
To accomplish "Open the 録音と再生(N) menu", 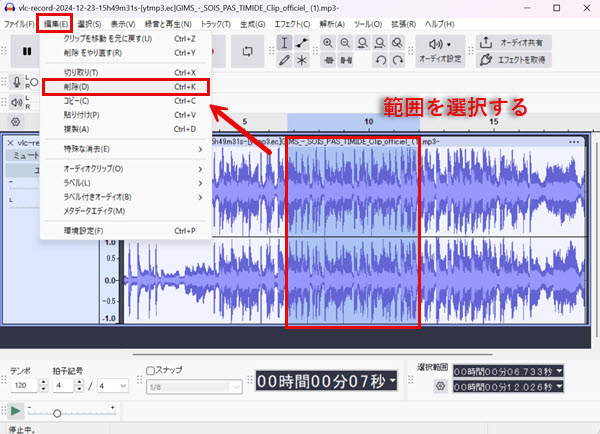I will pos(168,24).
